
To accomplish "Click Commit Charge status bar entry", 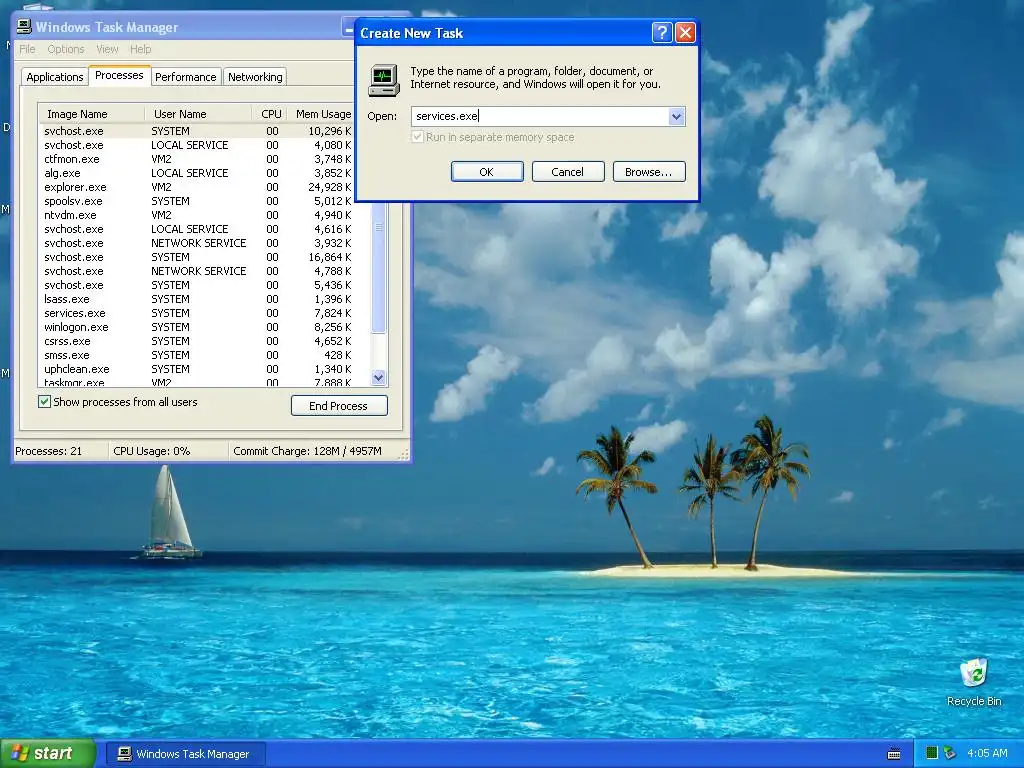I will pyautogui.click(x=308, y=451).
